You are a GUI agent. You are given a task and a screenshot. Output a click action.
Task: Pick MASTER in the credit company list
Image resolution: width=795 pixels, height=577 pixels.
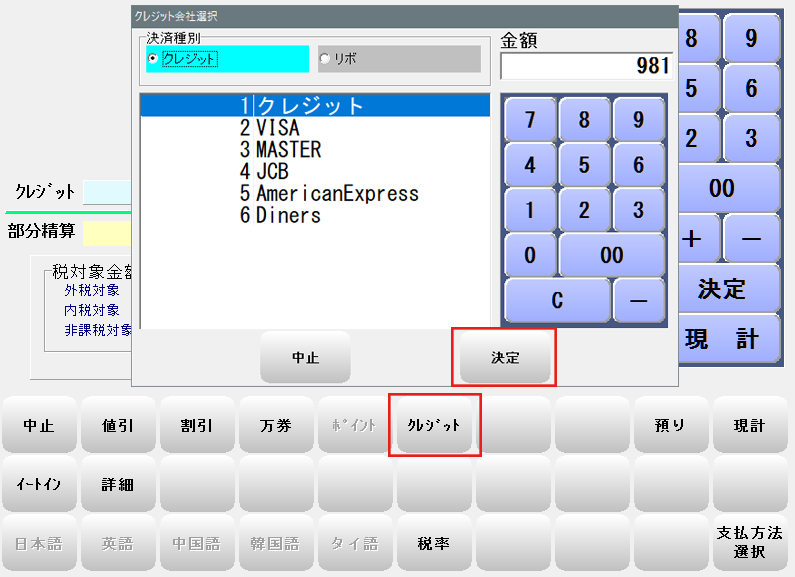tap(288, 149)
